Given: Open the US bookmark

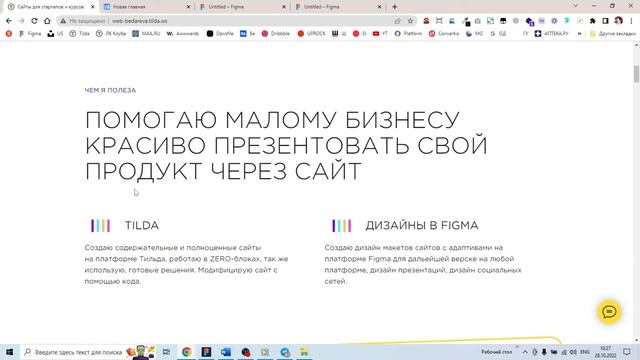Looking at the screenshot, I should click(55, 34).
